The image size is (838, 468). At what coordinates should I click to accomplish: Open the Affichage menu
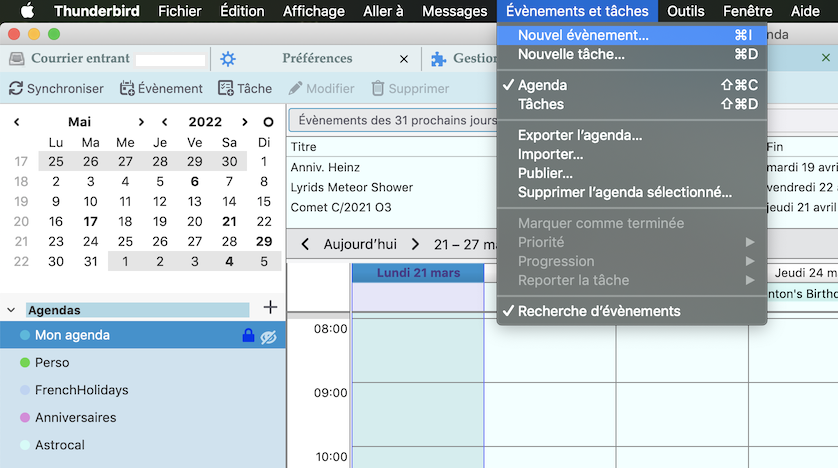click(314, 11)
